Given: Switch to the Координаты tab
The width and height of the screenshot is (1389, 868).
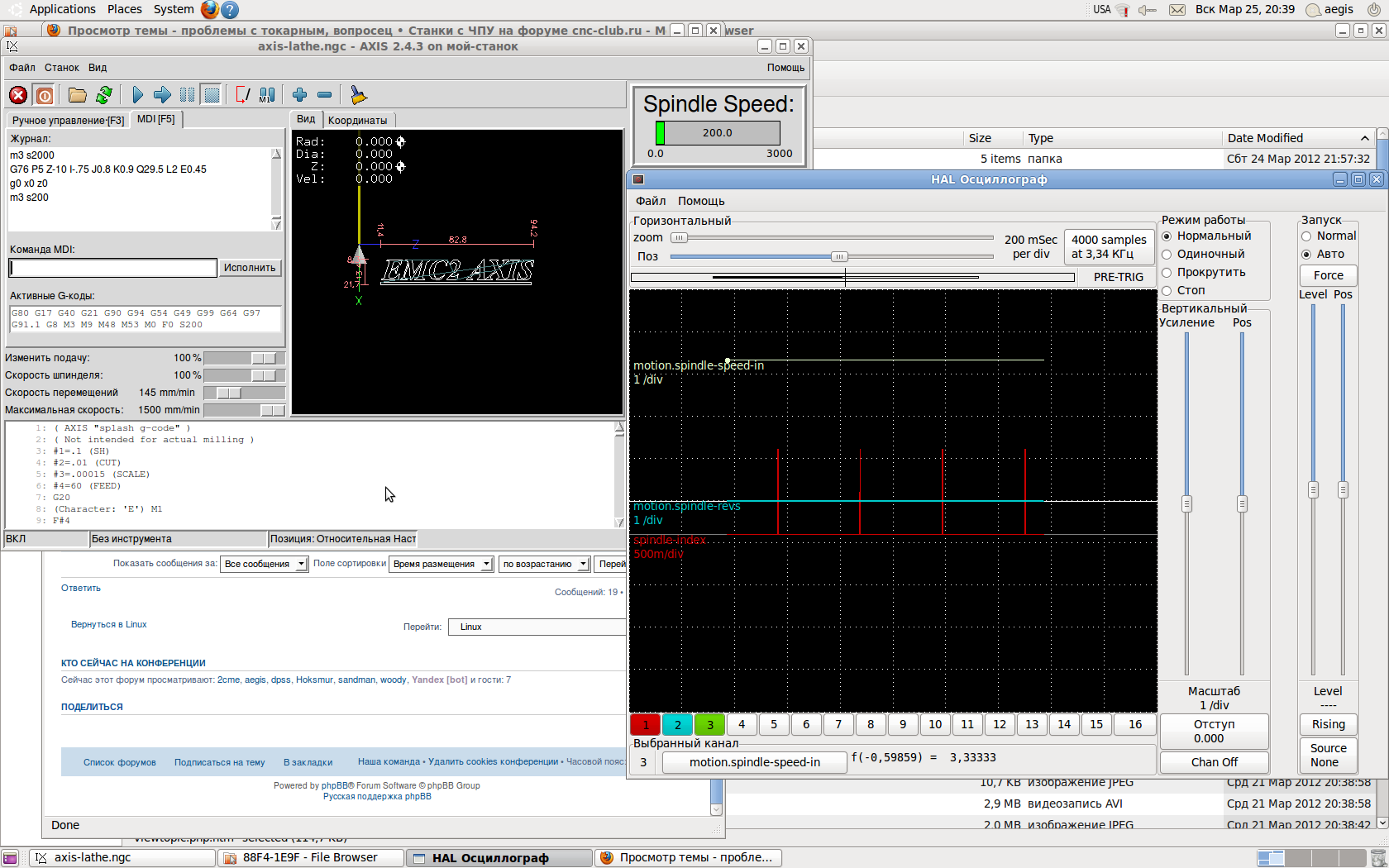Looking at the screenshot, I should point(357,121).
